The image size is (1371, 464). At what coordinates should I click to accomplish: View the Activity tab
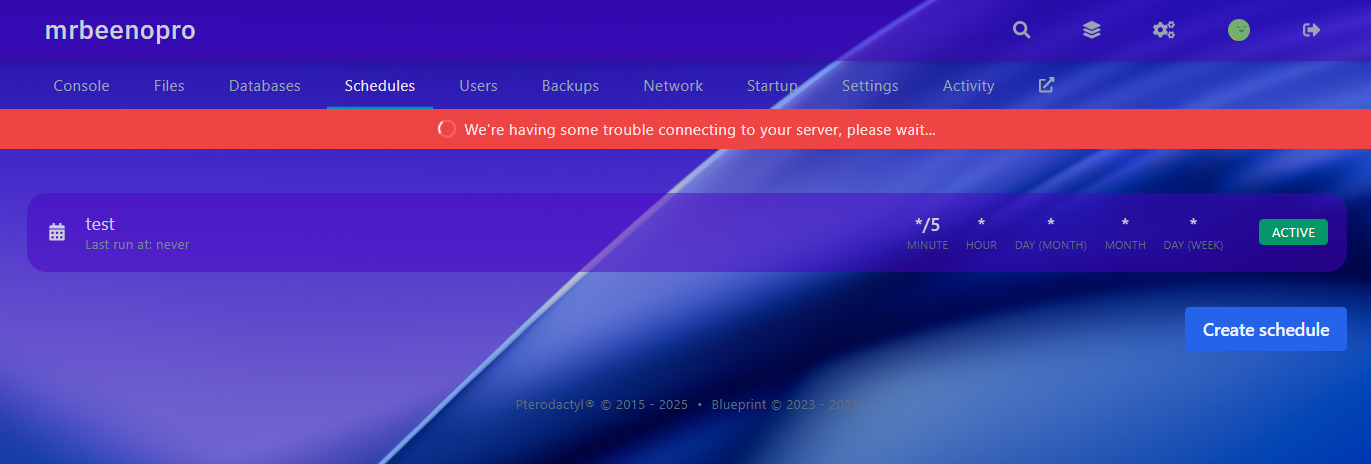coord(968,86)
